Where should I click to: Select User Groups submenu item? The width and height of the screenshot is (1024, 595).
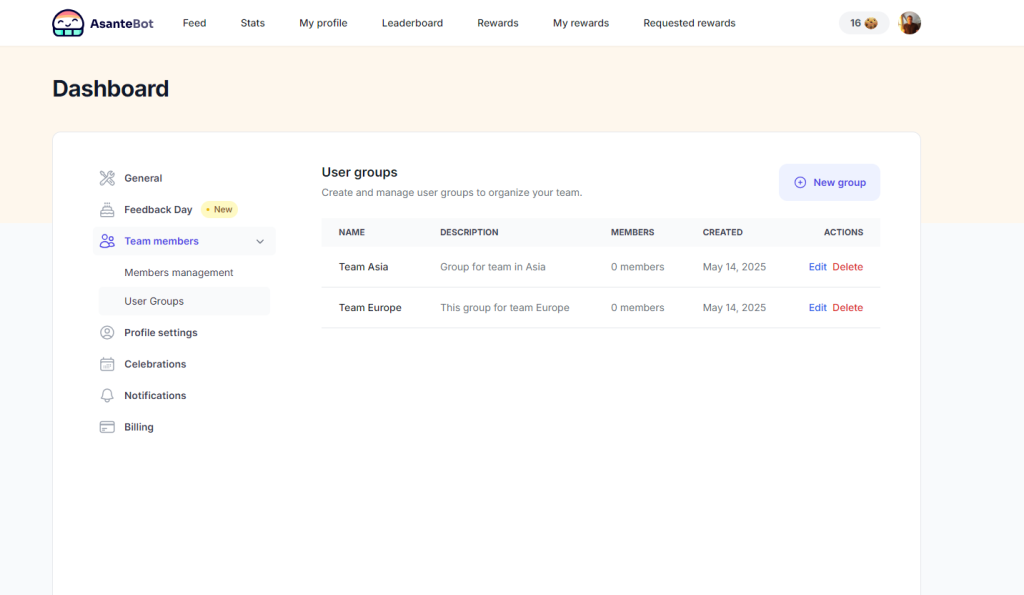154,301
